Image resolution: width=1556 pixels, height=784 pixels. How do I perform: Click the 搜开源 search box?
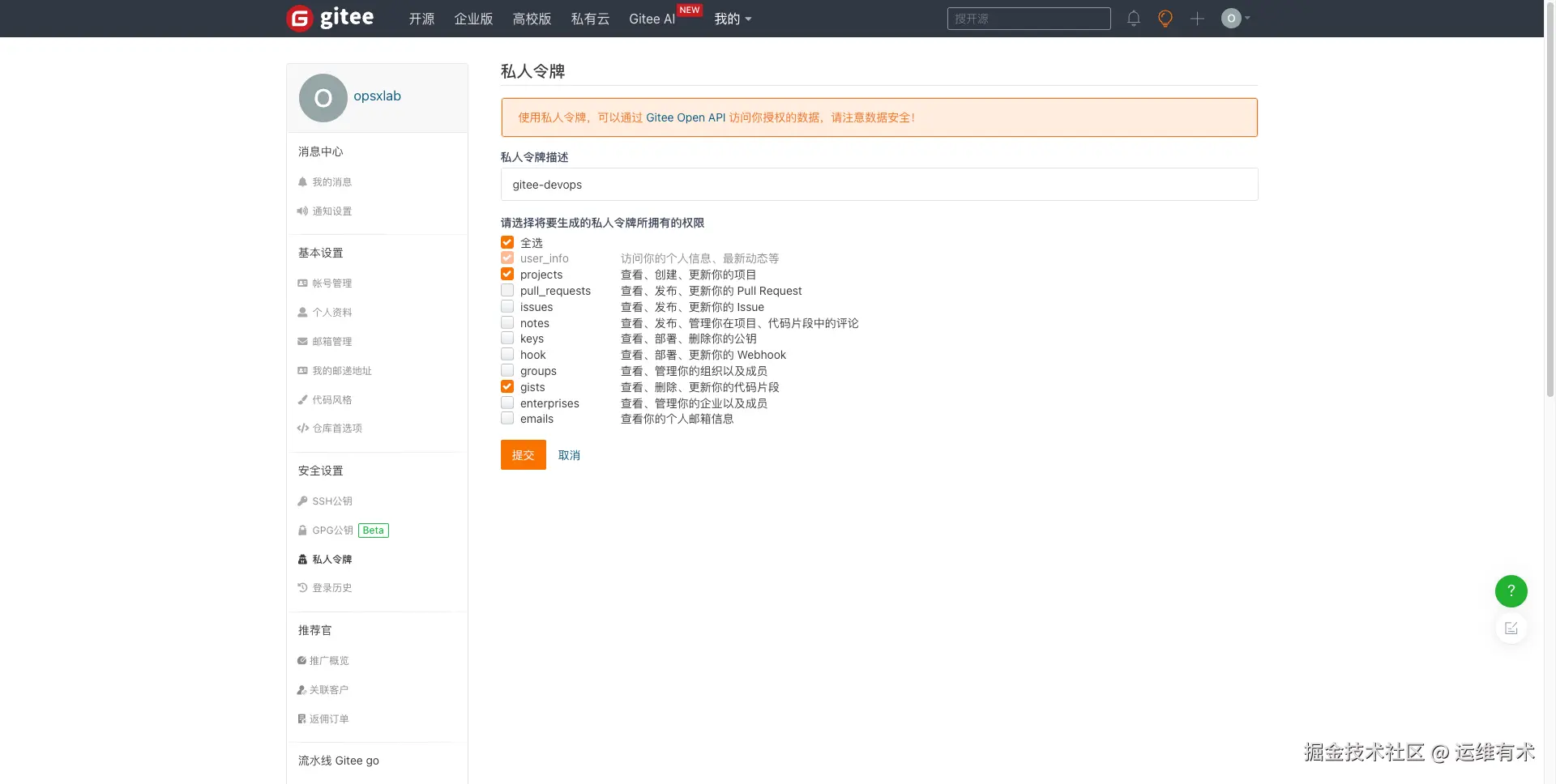coord(1028,19)
